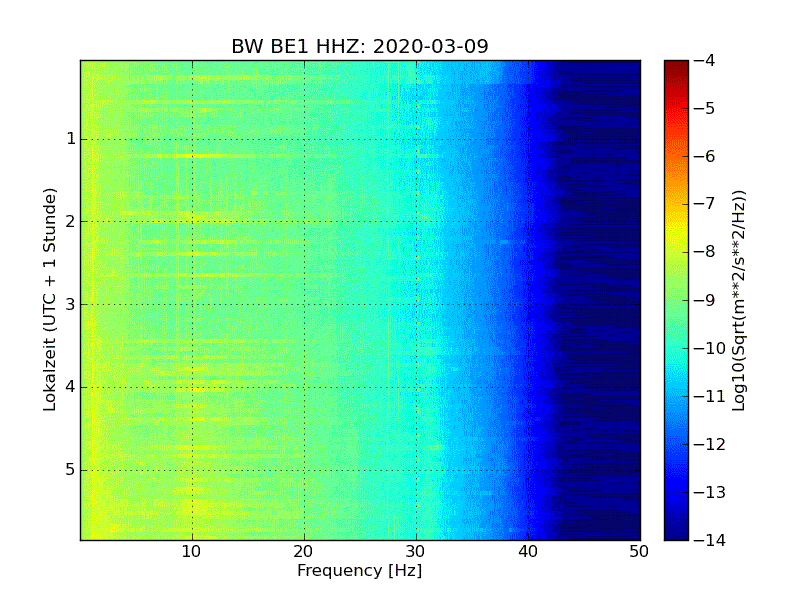
Task: Click the time tick label 4
Action: [71, 387]
